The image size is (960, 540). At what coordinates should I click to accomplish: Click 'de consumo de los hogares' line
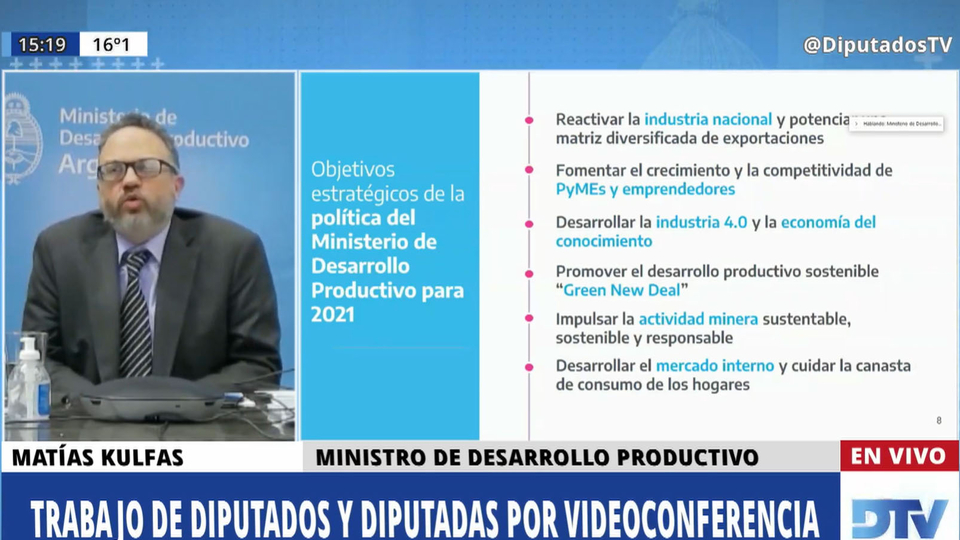coord(653,385)
